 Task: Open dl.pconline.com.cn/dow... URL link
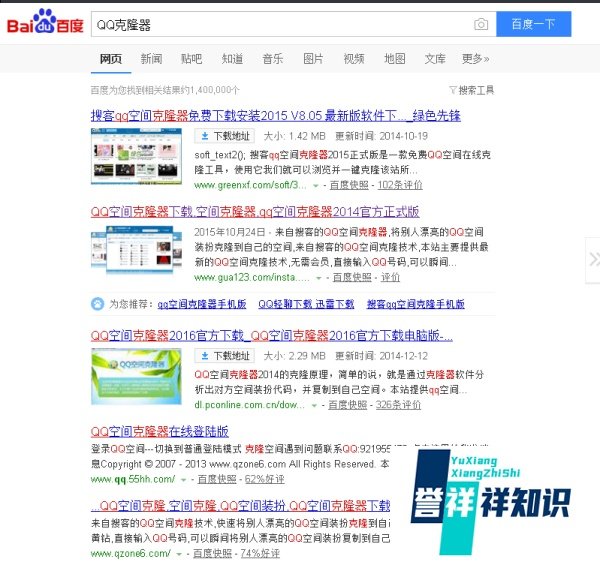pyautogui.click(x=249, y=405)
